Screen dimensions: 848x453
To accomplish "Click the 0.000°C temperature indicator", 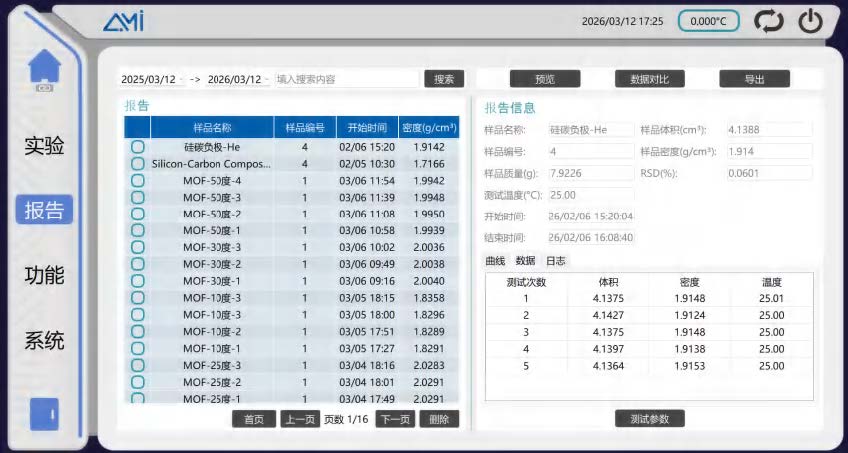I will (x=708, y=22).
